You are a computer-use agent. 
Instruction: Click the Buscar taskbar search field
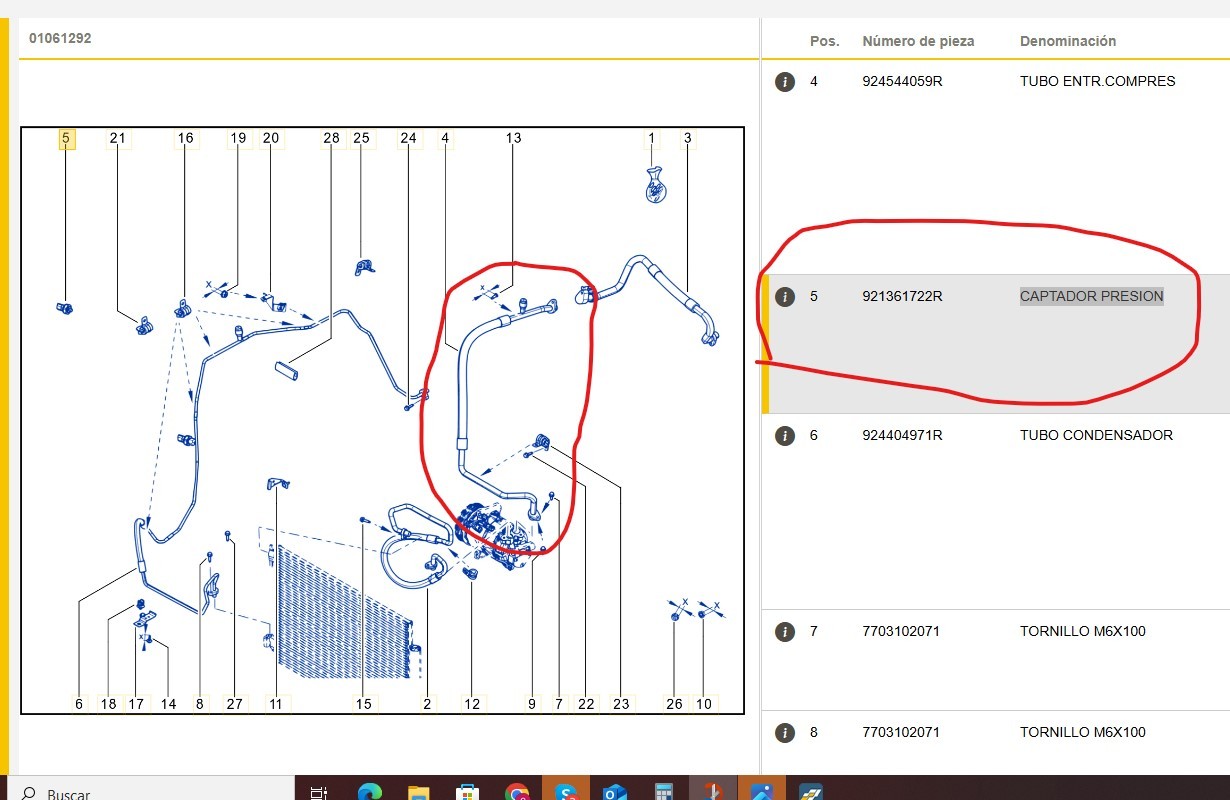pyautogui.click(x=68, y=794)
